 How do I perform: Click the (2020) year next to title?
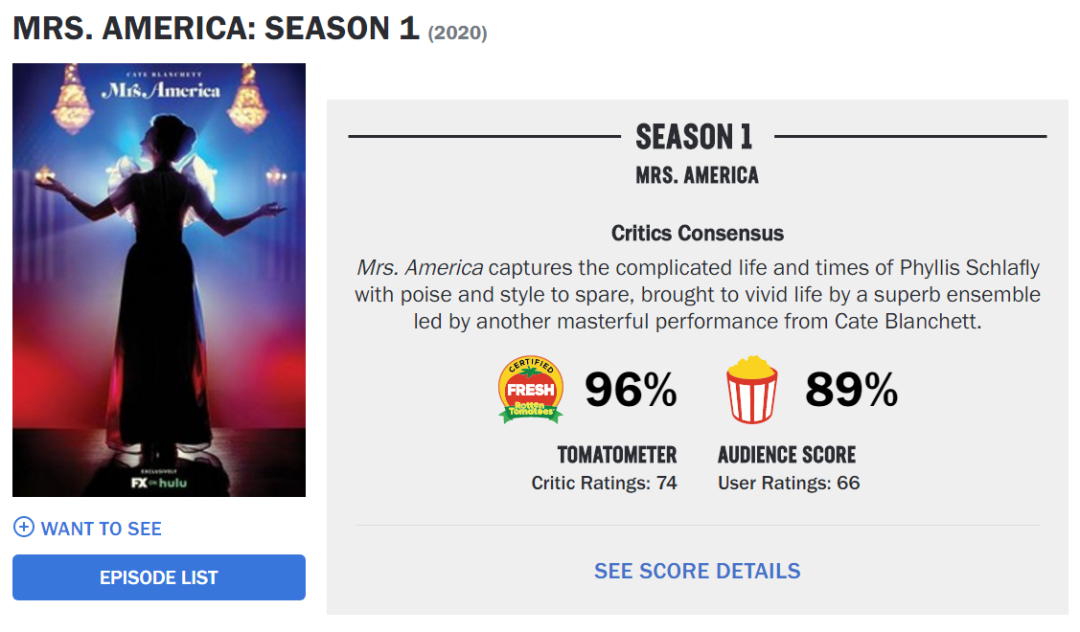pos(457,33)
